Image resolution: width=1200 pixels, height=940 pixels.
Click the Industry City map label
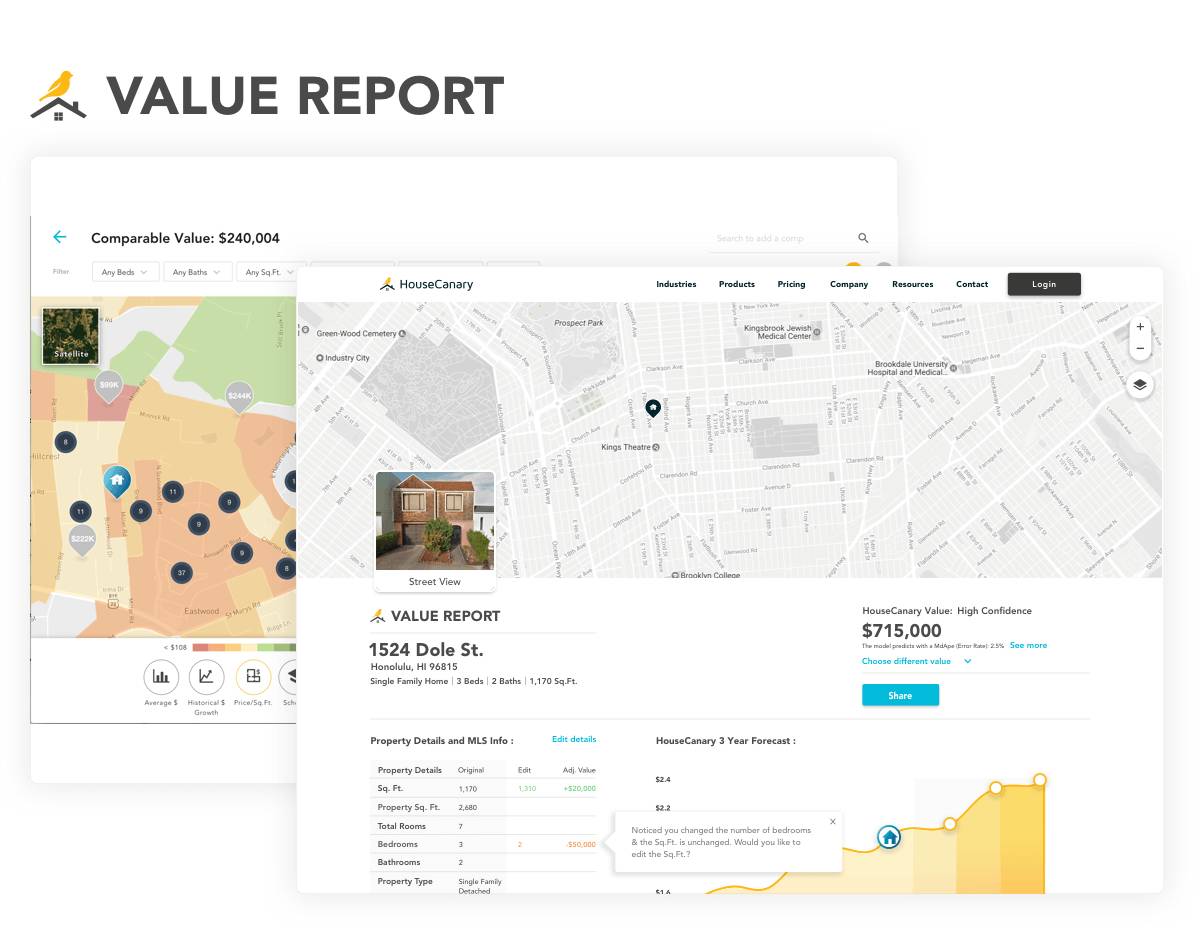(x=343, y=357)
